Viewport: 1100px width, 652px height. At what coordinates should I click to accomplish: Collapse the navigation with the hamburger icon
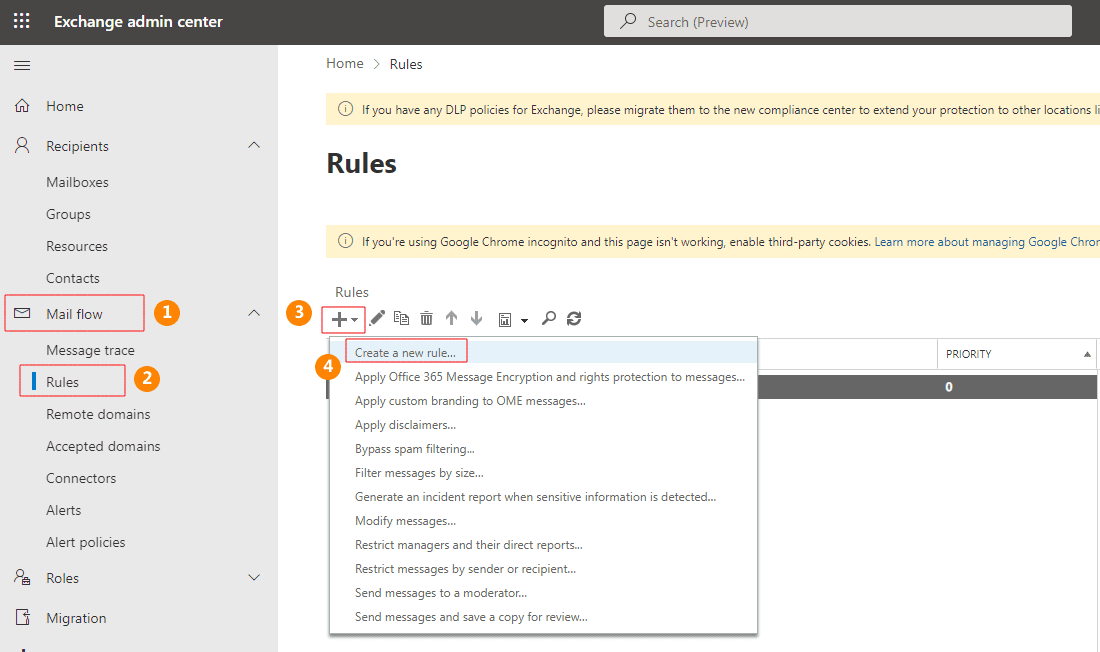(21, 65)
